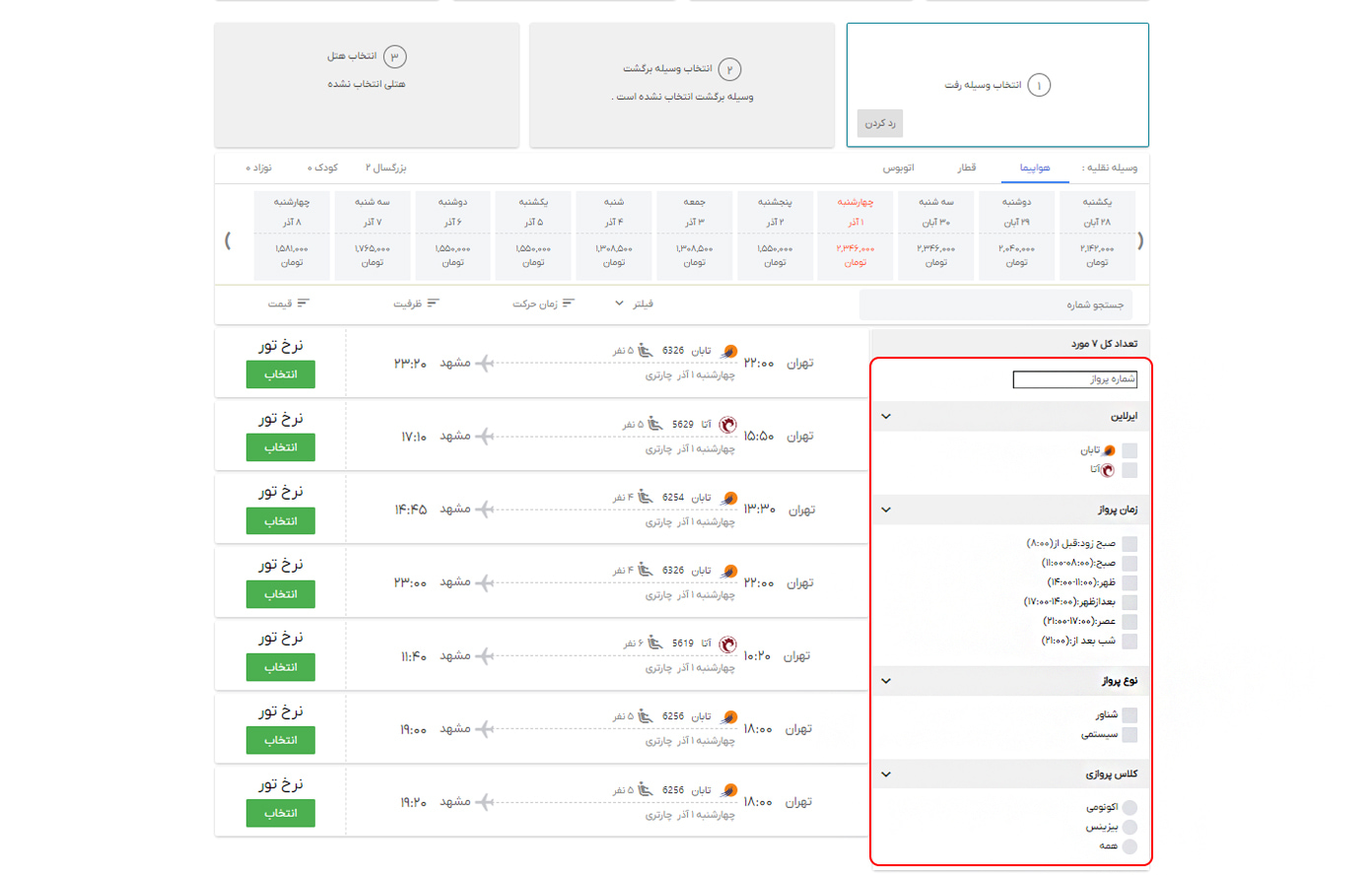Open the فیلتر dropdown
Image resolution: width=1372 pixels, height=880 pixels.
click(633, 304)
